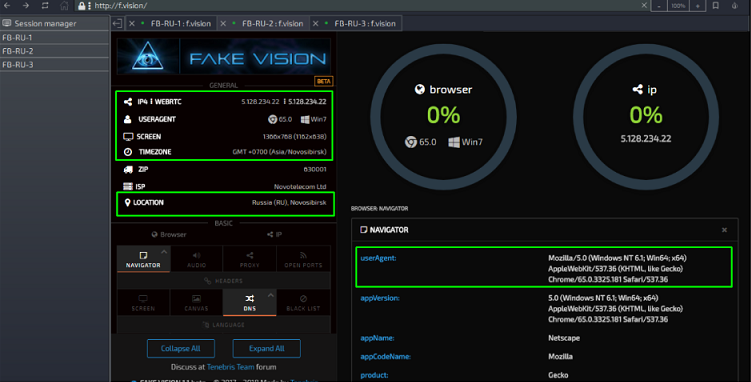The width and height of the screenshot is (751, 382).
Task: Select FB-RU-3 in the session list
Action: 54,65
